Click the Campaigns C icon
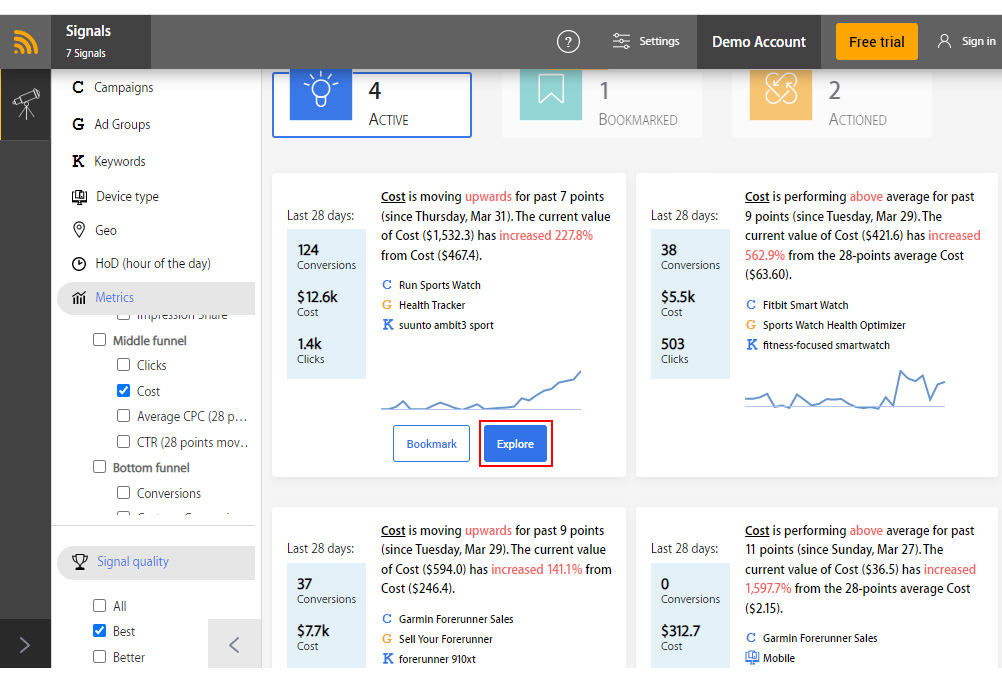The height and width of the screenshot is (682, 1002). pos(78,87)
